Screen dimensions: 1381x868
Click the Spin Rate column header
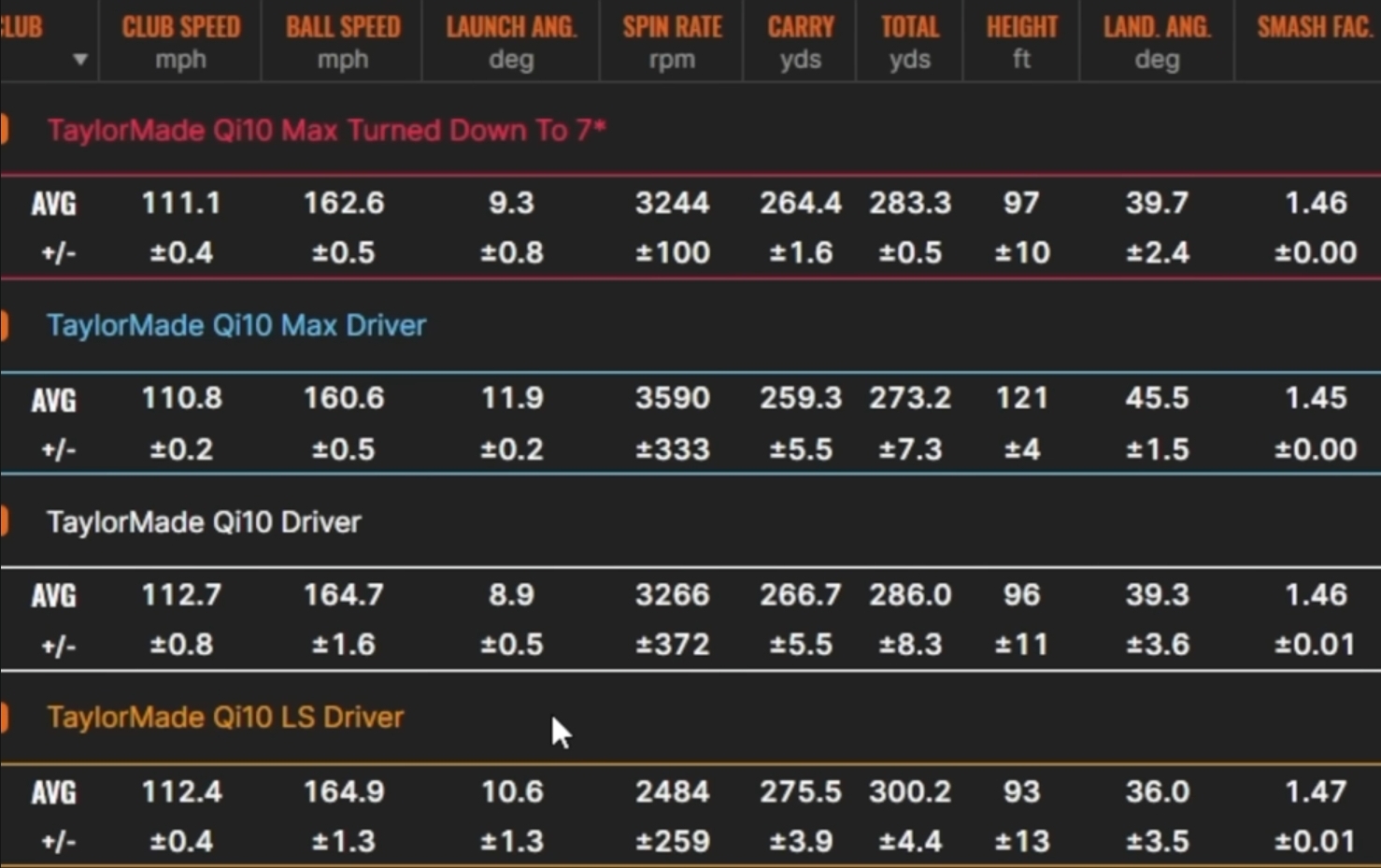672,41
